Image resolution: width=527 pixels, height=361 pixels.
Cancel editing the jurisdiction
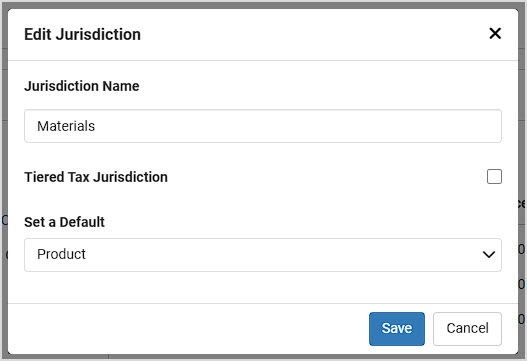[x=467, y=328]
